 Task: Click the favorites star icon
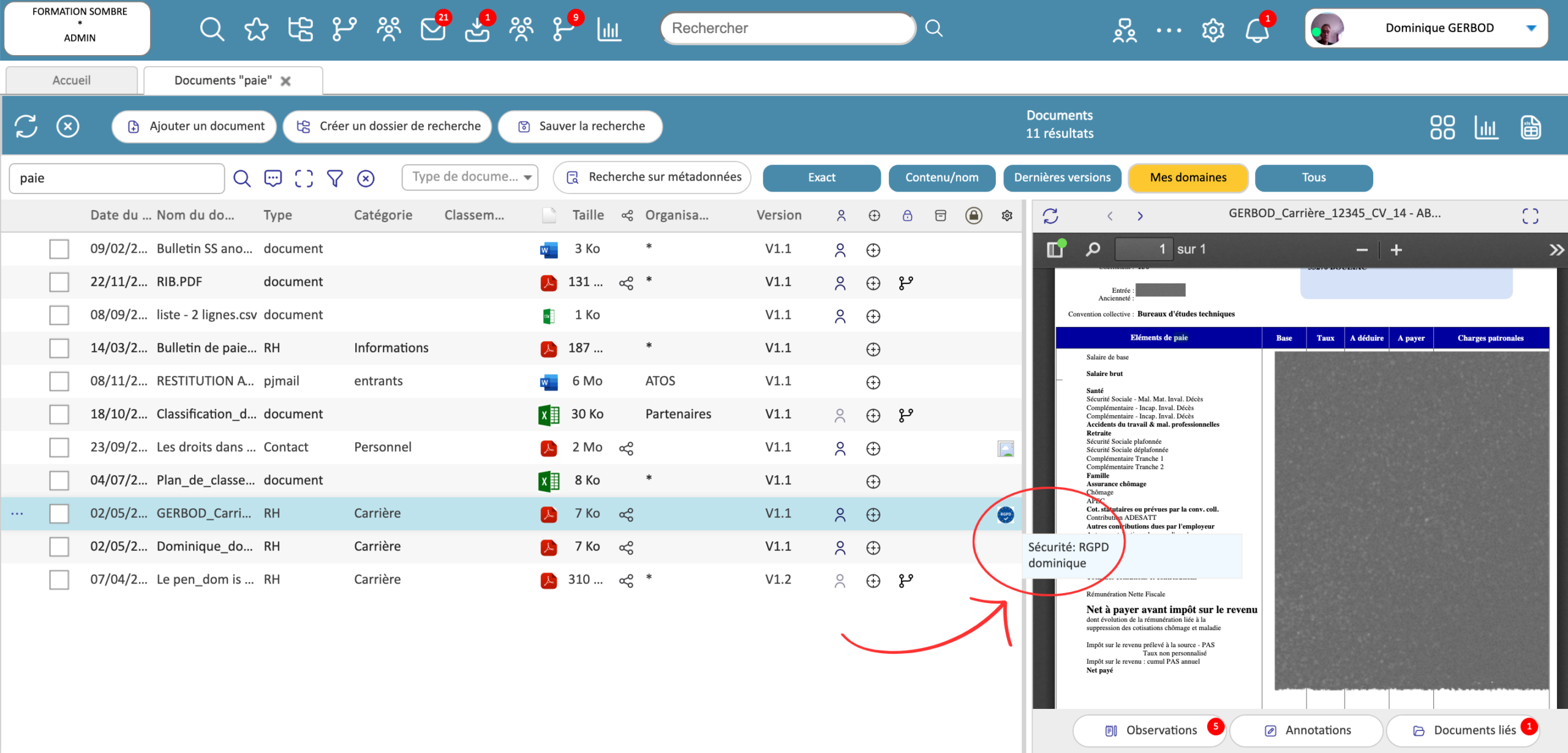coord(256,29)
